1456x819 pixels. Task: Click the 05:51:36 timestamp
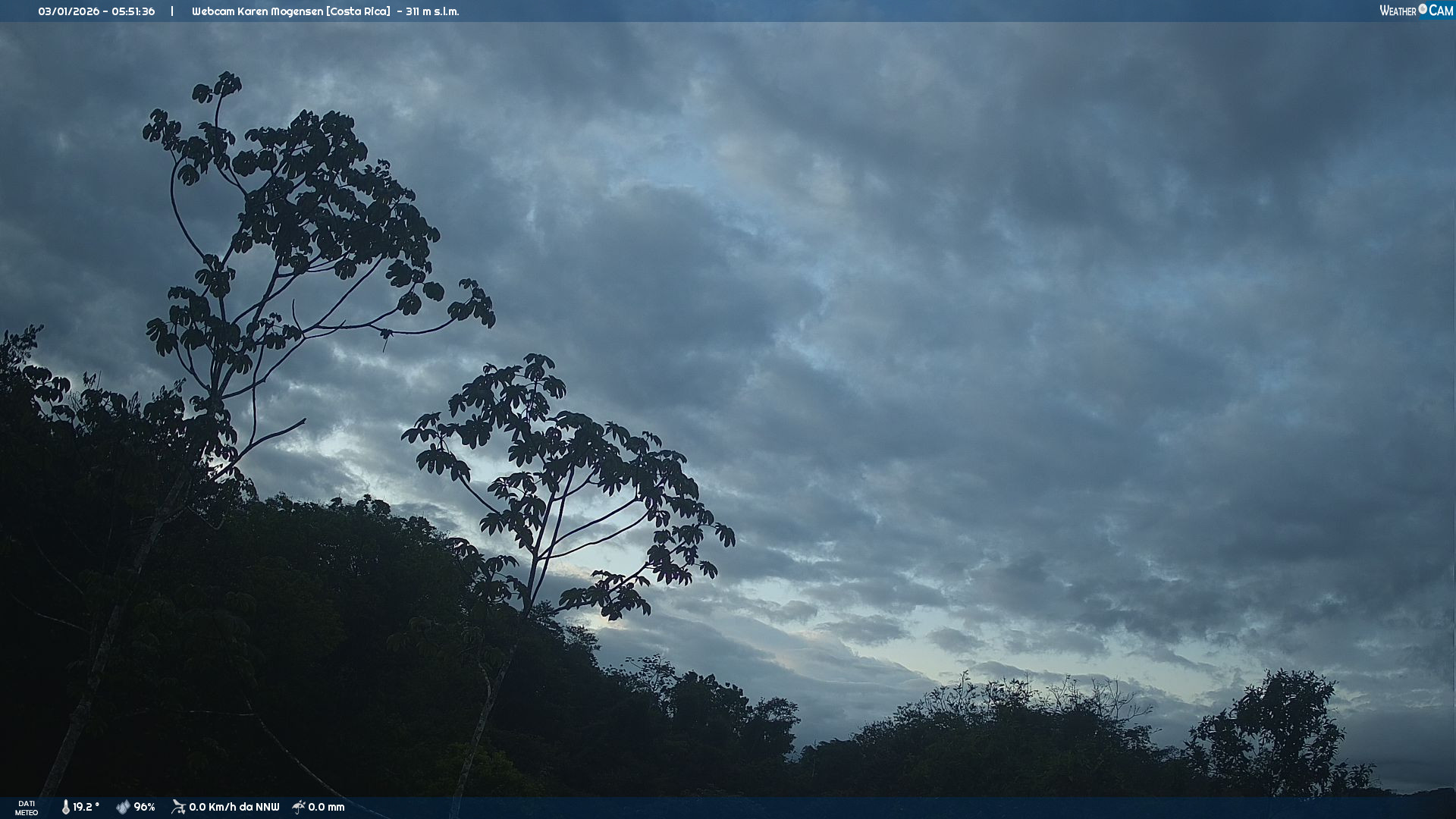pyautogui.click(x=133, y=11)
